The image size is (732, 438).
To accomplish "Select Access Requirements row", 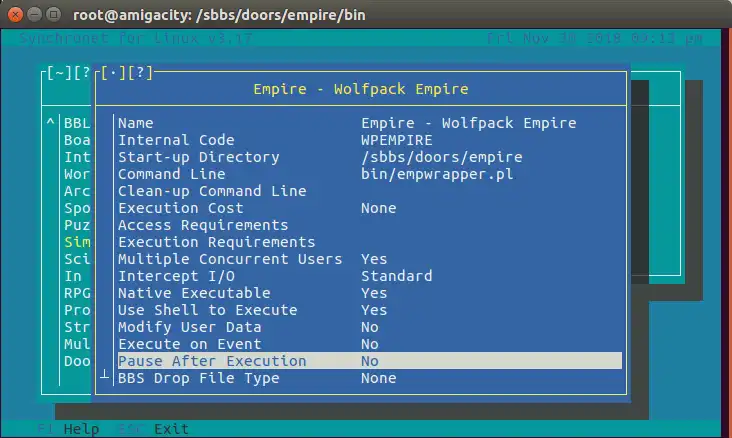I will click(369, 225).
